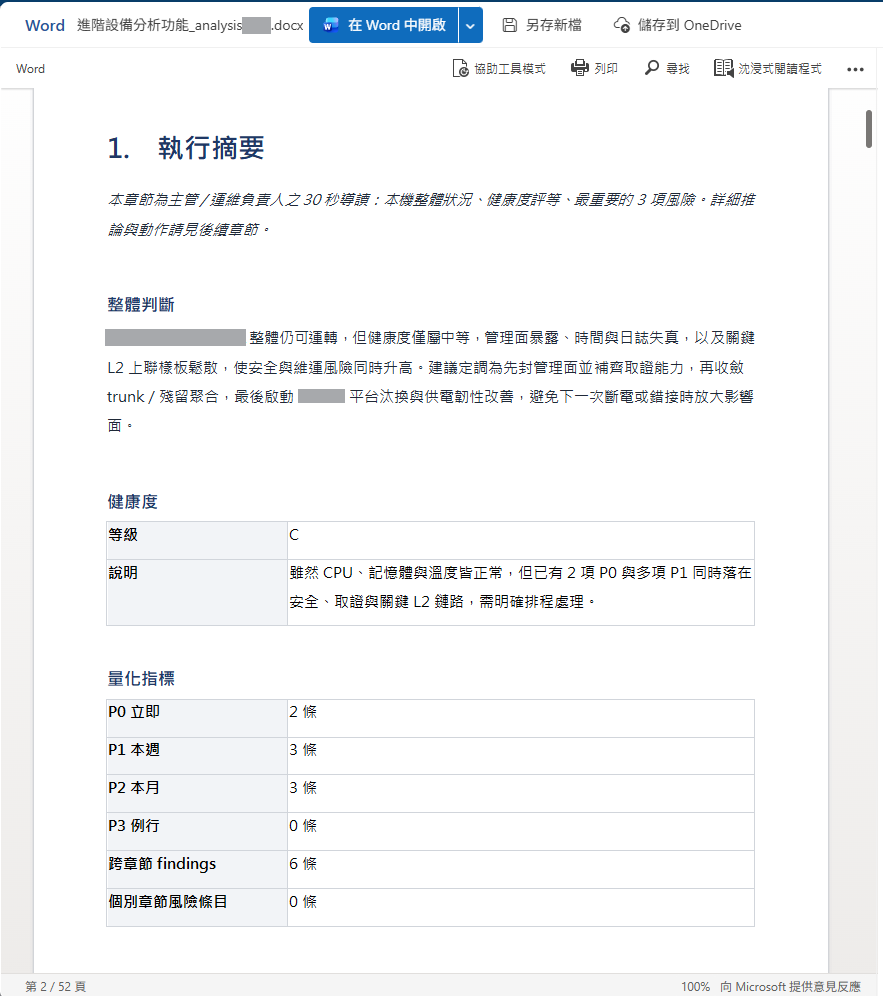Viewport: 883px width, 996px height.
Task: Click the document file name title
Action: click(190, 25)
